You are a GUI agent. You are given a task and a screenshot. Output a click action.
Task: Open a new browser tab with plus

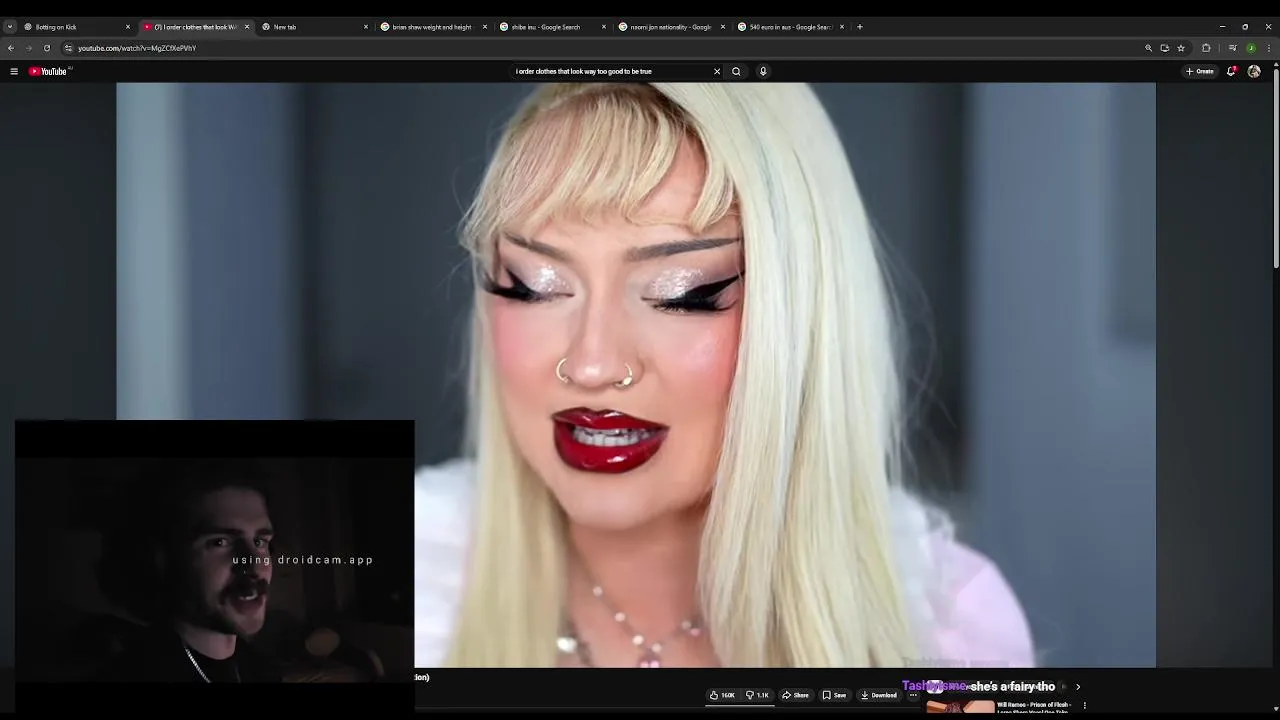(x=860, y=27)
